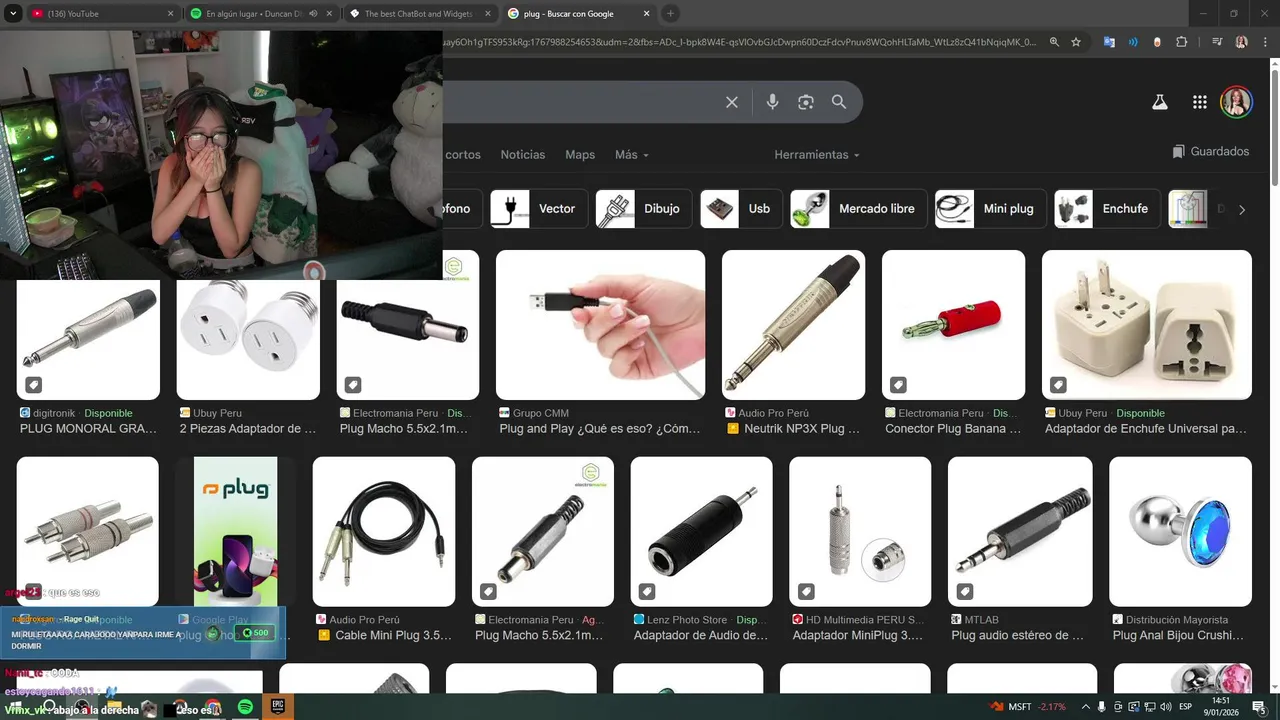Open the MSFT stock widget

[x=1029, y=707]
